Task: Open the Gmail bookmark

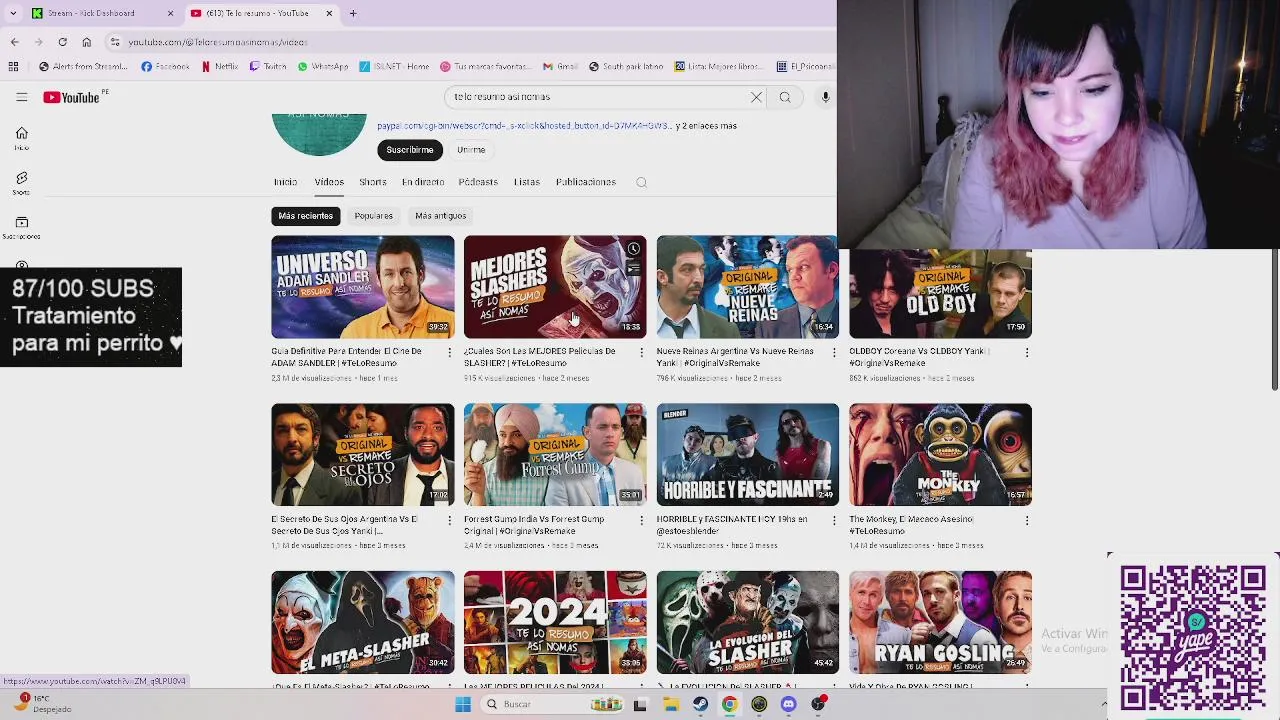Action: (x=561, y=67)
